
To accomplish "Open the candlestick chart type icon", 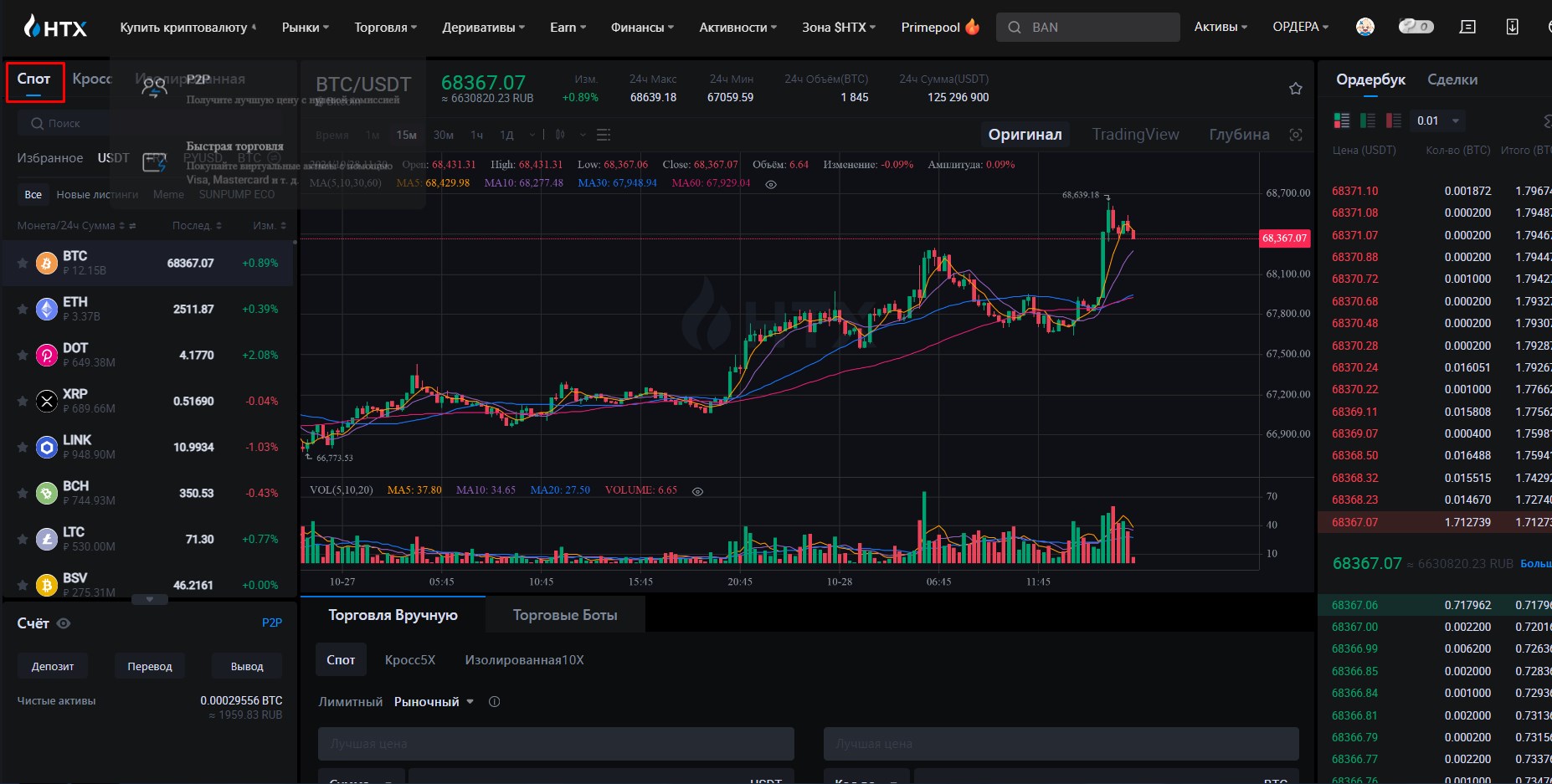I will click(560, 135).
